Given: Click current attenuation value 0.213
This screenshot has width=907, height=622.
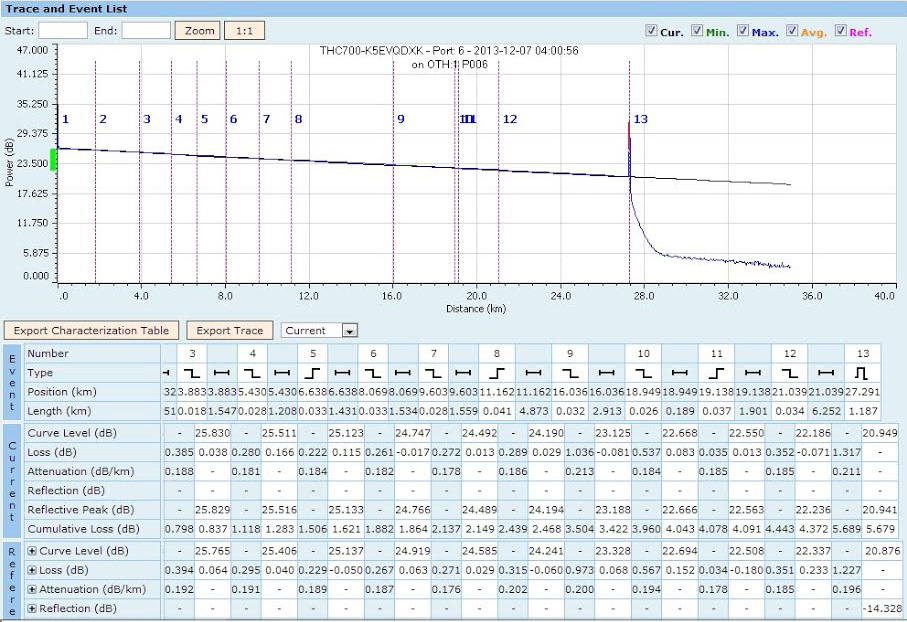Looking at the screenshot, I should tap(580, 471).
